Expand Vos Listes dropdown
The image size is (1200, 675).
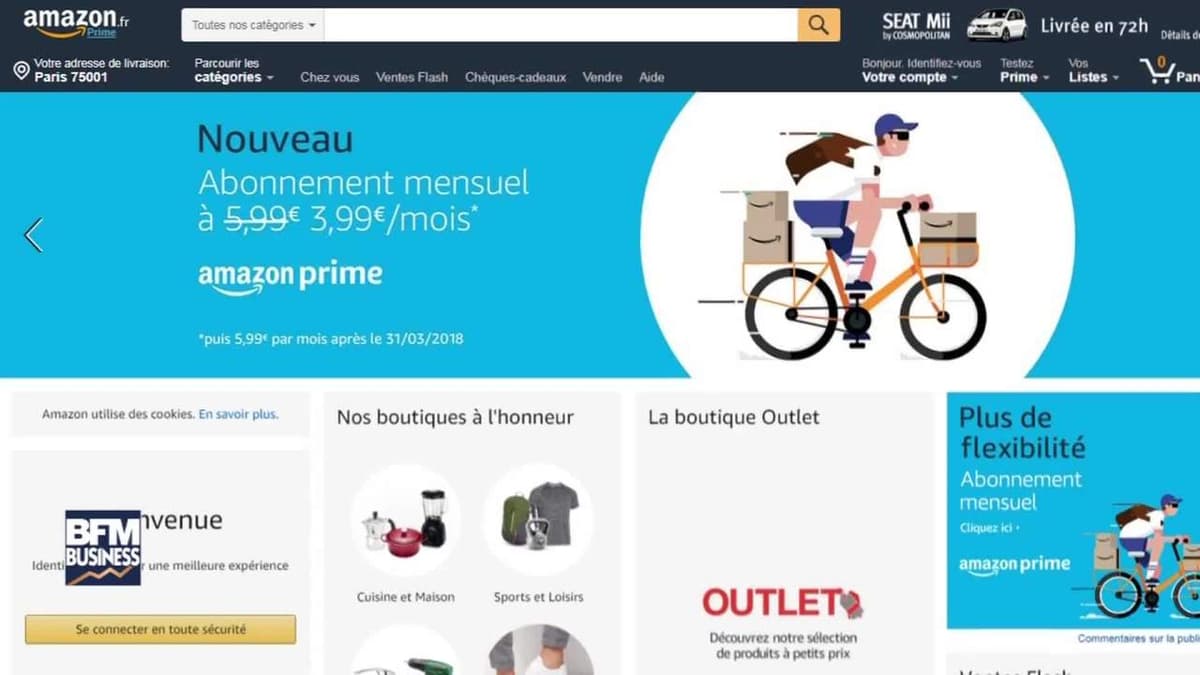(1093, 70)
